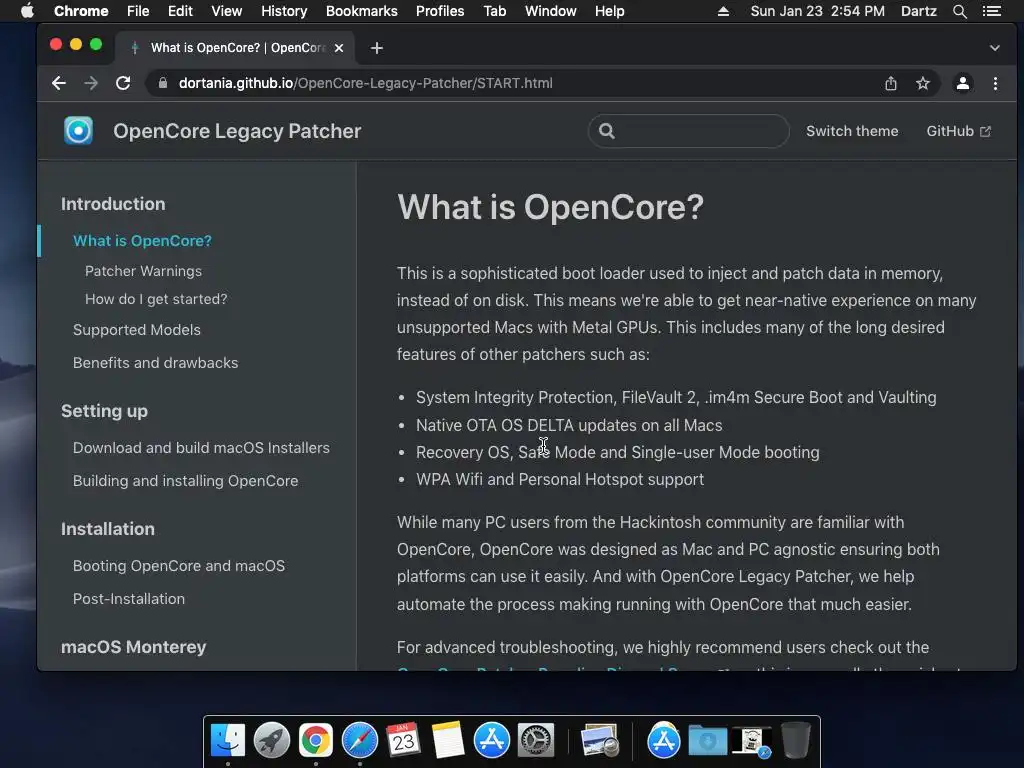Open the View menu
The image size is (1024, 768).
click(227, 11)
